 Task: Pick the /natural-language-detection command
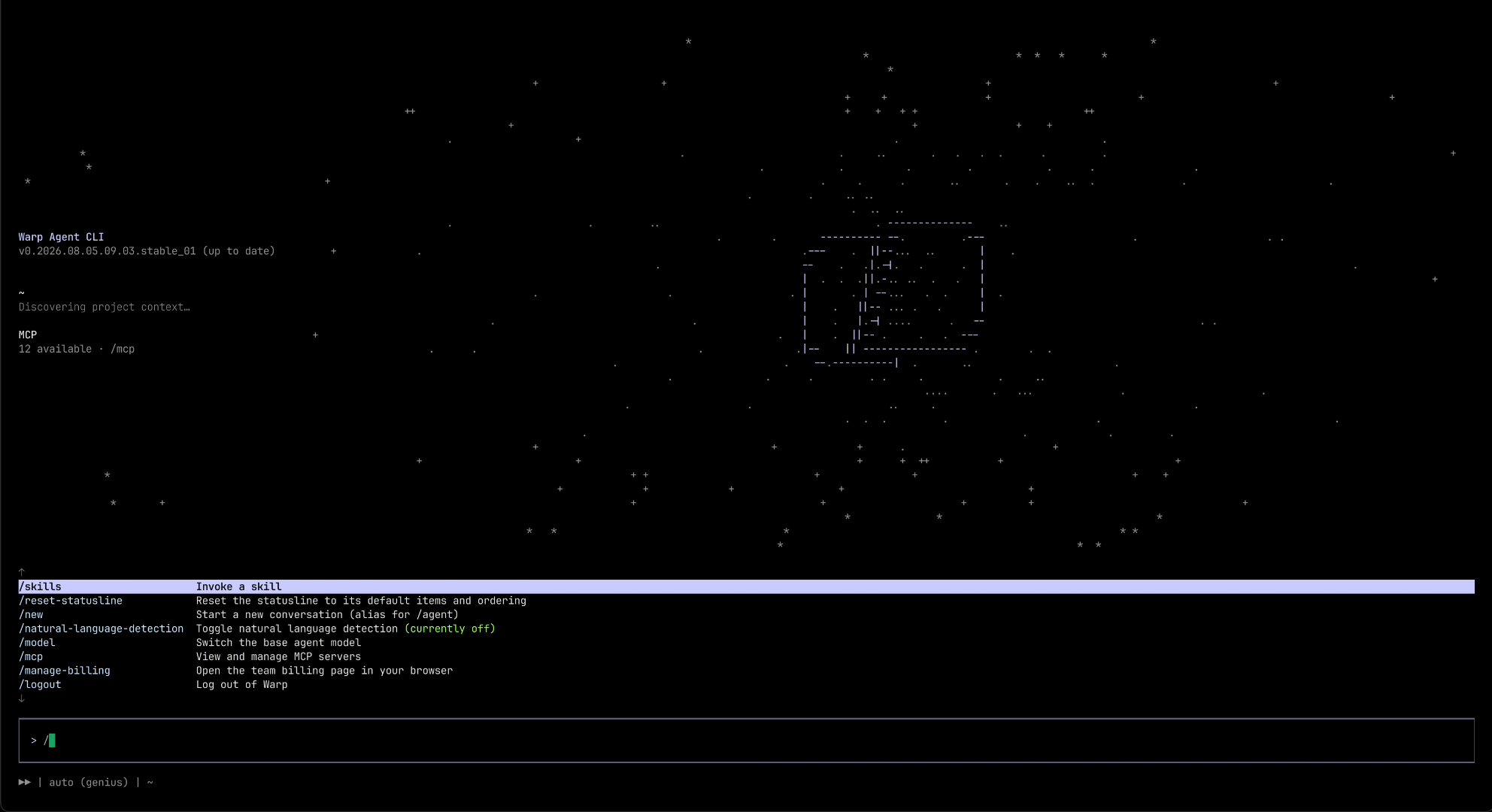point(101,629)
